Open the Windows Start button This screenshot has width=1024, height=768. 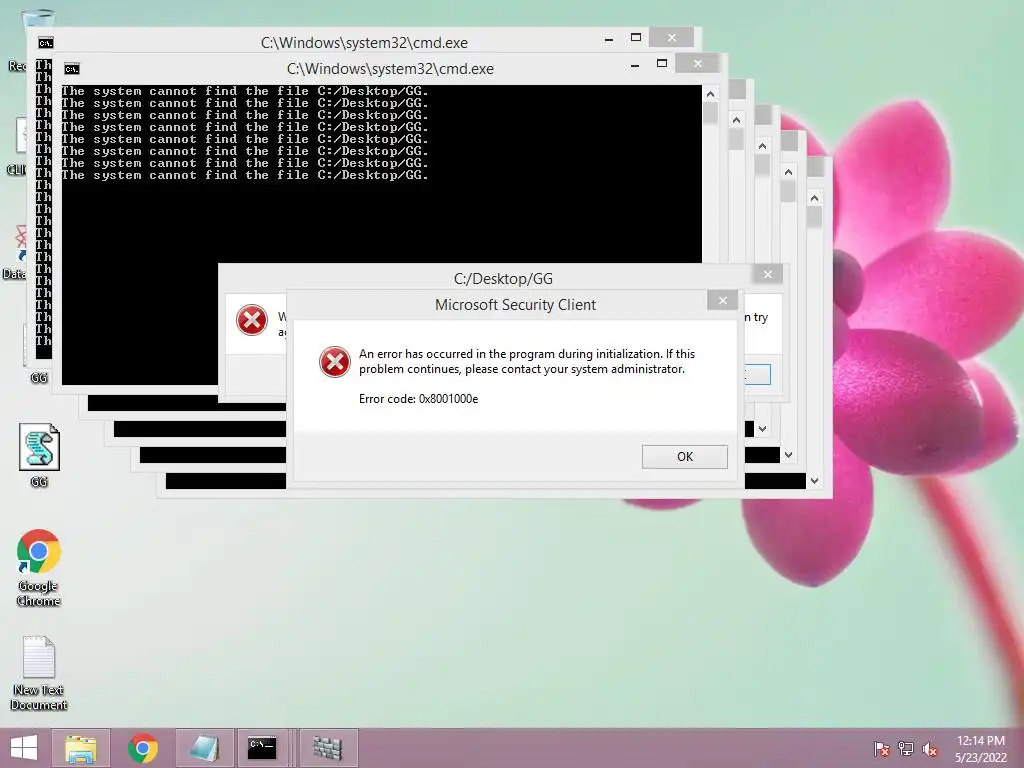point(24,748)
